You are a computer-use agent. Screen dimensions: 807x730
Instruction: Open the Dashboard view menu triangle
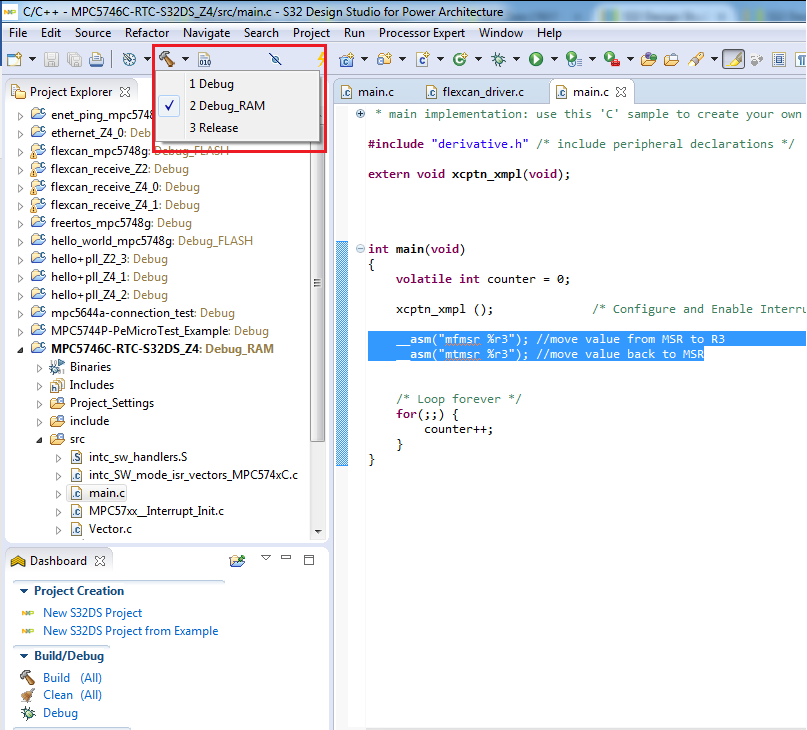click(266, 558)
